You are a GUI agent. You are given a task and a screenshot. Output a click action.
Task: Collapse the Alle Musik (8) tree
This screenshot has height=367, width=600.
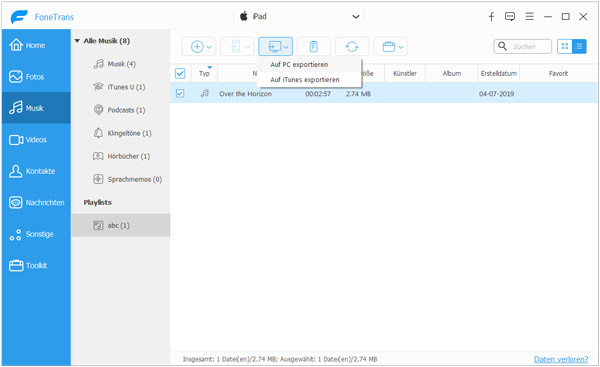point(77,41)
